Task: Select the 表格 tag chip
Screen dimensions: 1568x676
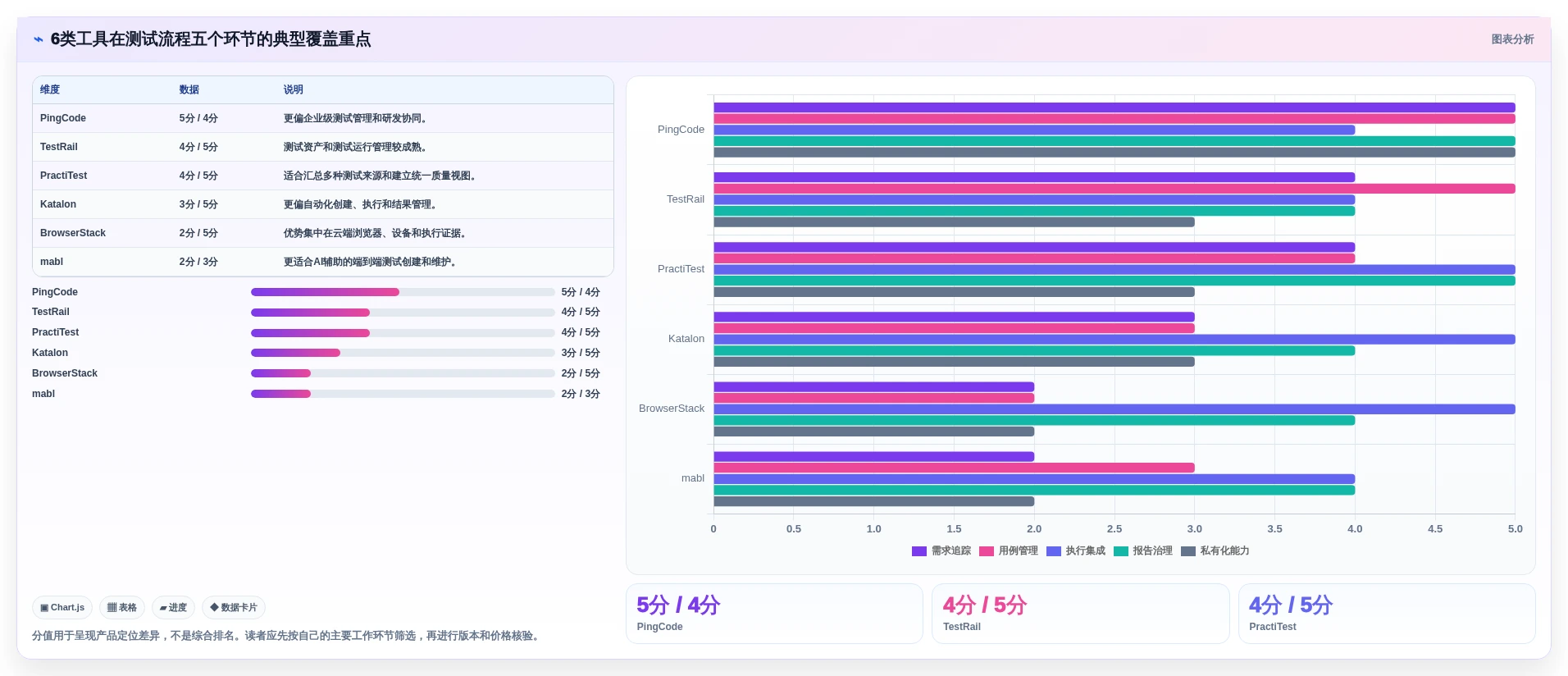Action: (x=122, y=608)
